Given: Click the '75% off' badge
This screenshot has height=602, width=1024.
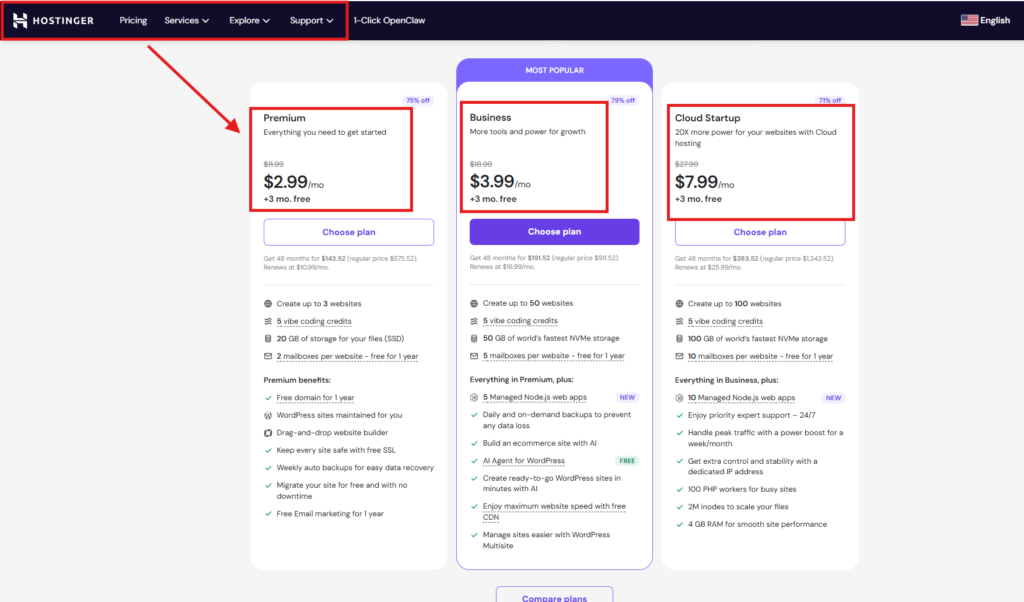Looking at the screenshot, I should (x=418, y=101).
